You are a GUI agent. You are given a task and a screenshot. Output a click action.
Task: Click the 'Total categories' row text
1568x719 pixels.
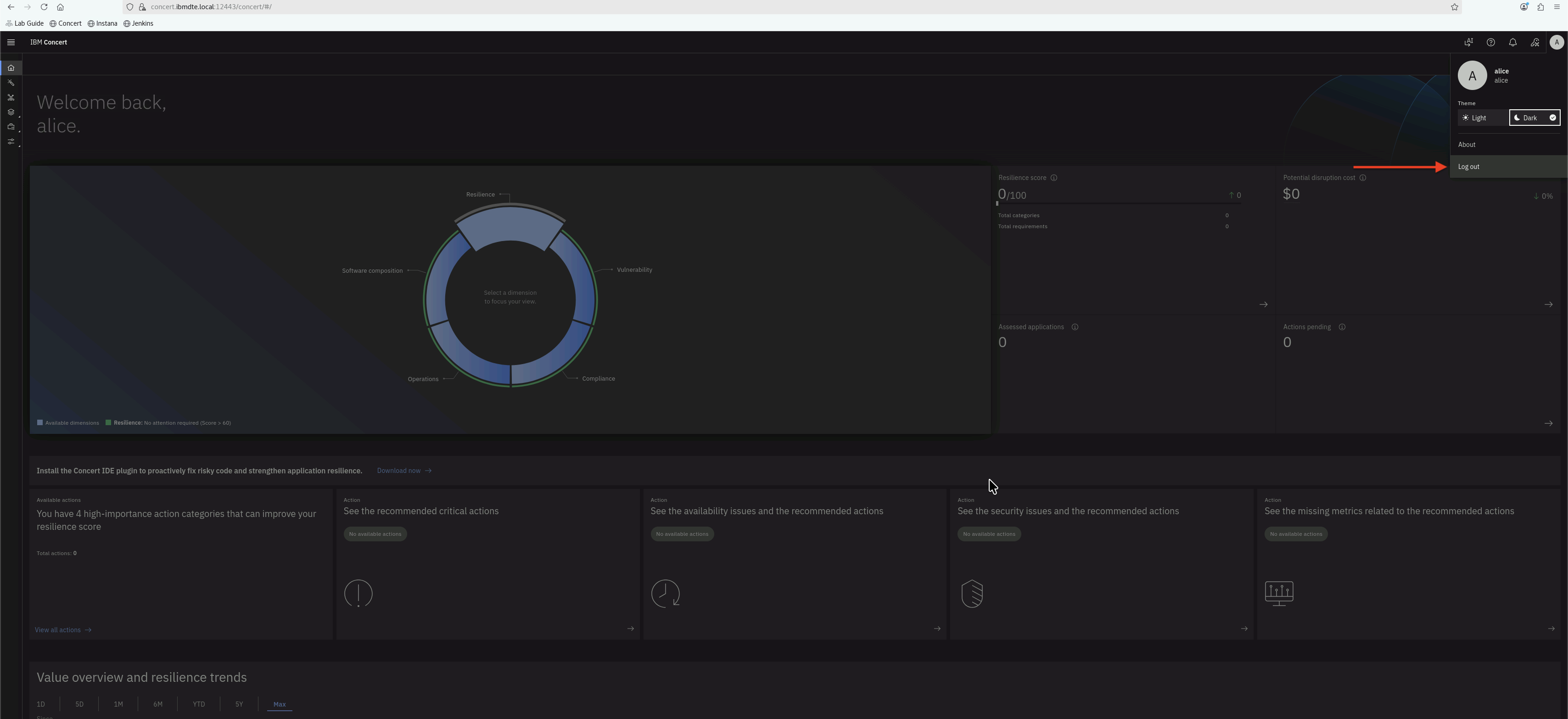click(x=1019, y=215)
